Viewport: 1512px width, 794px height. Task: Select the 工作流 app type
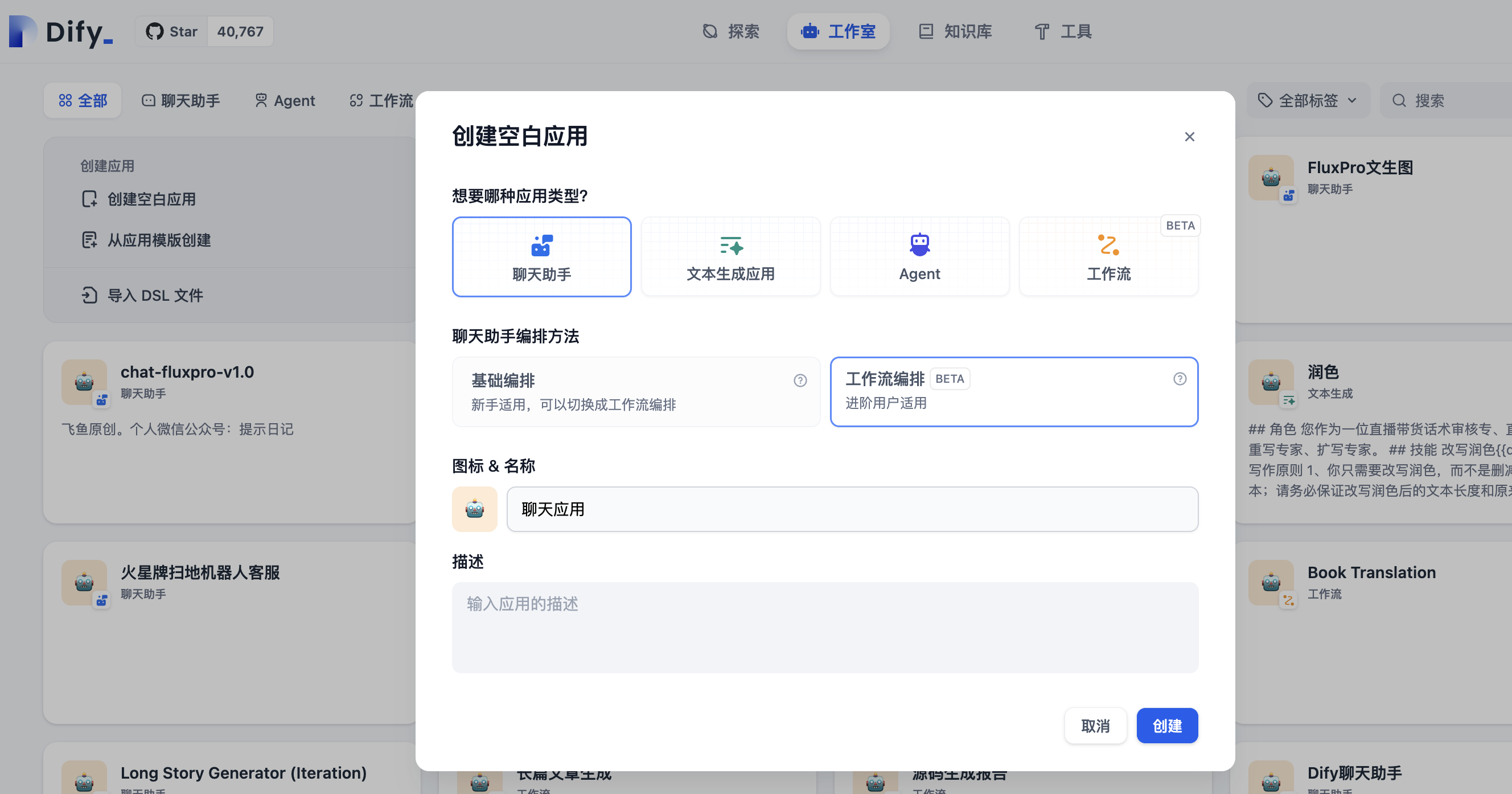pos(1108,257)
